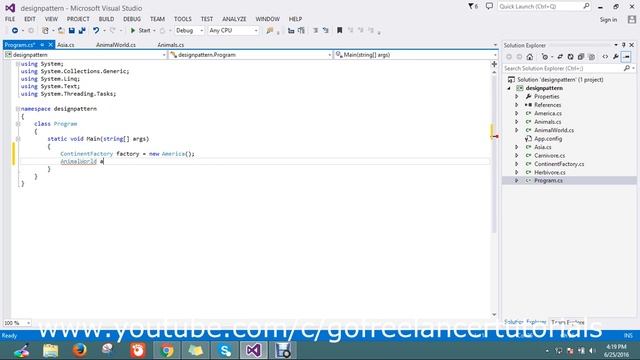Switch to the Asia.cs tab

click(x=66, y=45)
